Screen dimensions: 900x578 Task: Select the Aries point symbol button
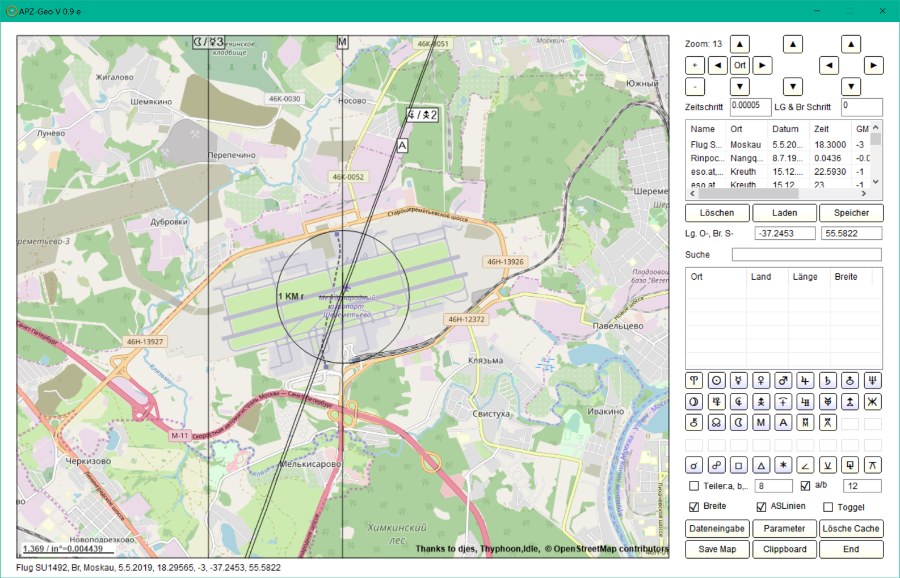[694, 381]
